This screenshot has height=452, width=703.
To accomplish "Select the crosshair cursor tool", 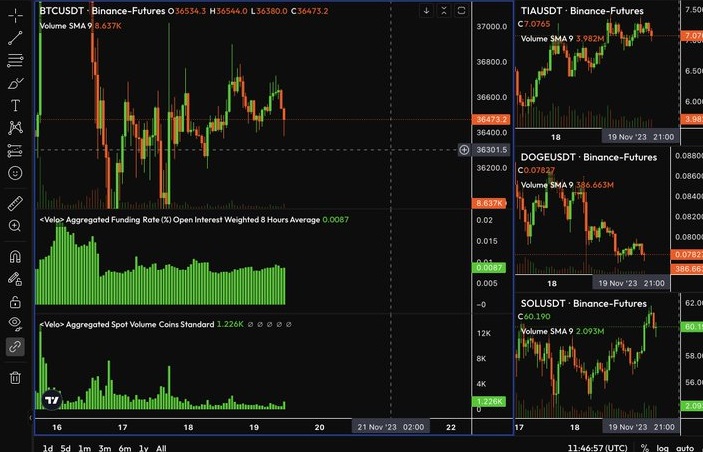I will 15,15.
